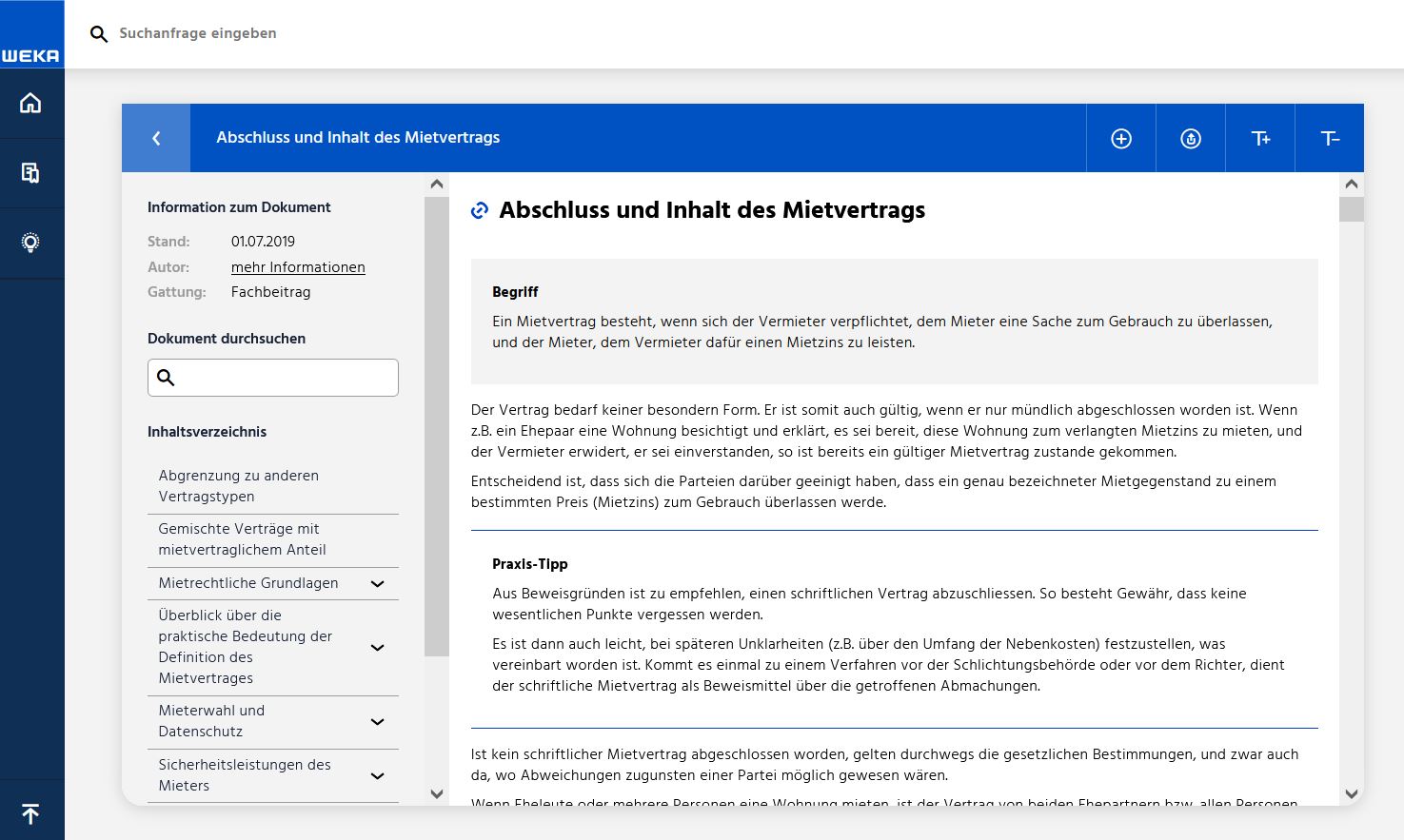
Task: Click the Dokument durchsuchen search field
Action: pyautogui.click(x=286, y=378)
